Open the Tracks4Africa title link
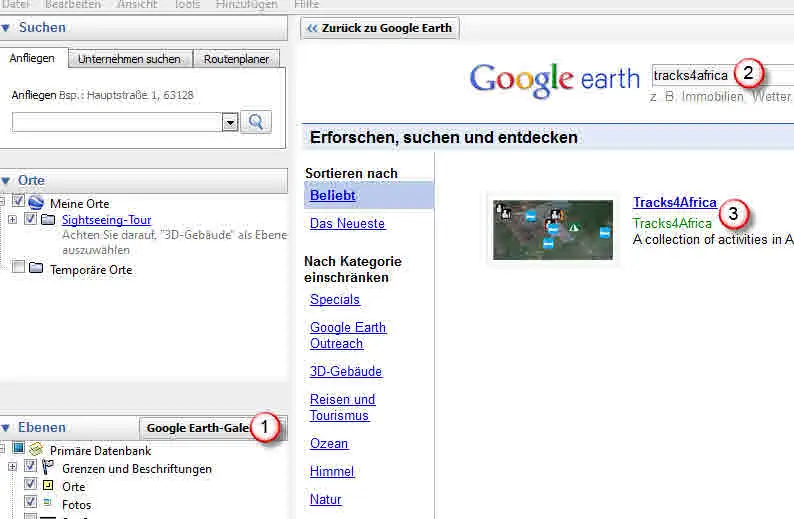Image resolution: width=794 pixels, height=519 pixels. coord(674,203)
